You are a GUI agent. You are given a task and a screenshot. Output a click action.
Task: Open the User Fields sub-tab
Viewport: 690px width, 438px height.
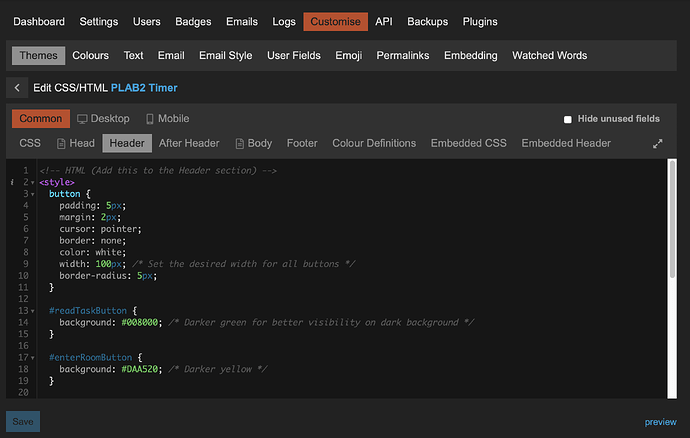(x=294, y=55)
